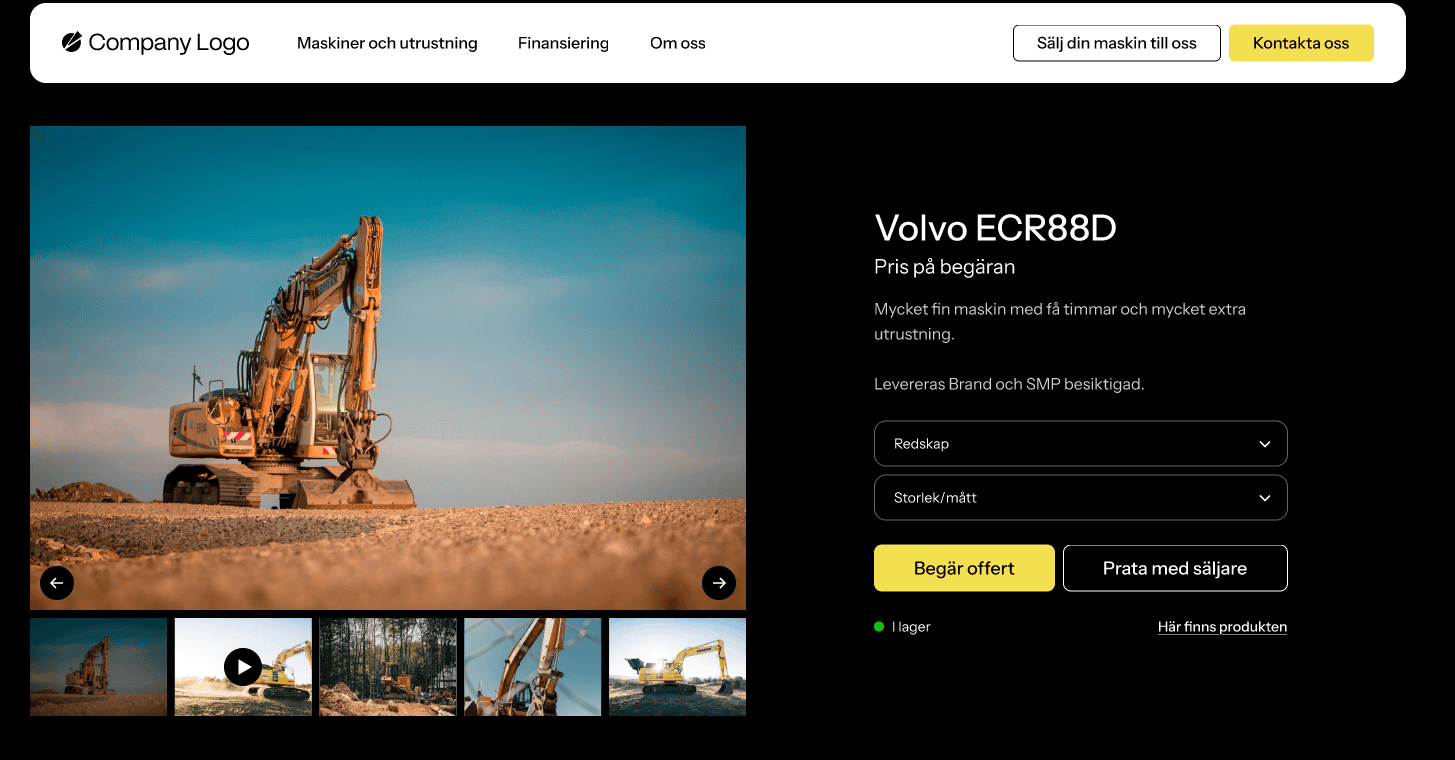
Task: Go to previous image with left arrow
Action: pyautogui.click(x=57, y=583)
